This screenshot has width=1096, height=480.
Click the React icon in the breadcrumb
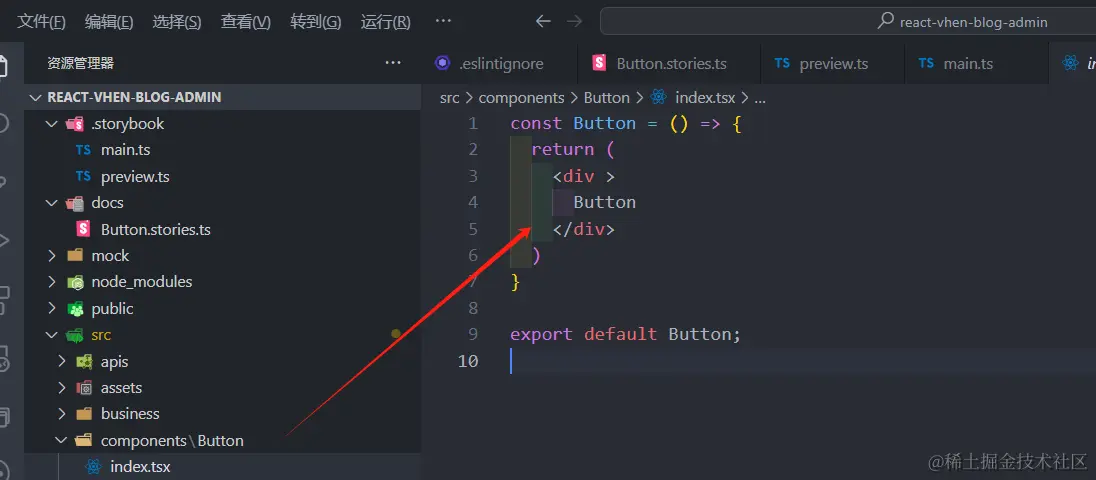coord(658,98)
